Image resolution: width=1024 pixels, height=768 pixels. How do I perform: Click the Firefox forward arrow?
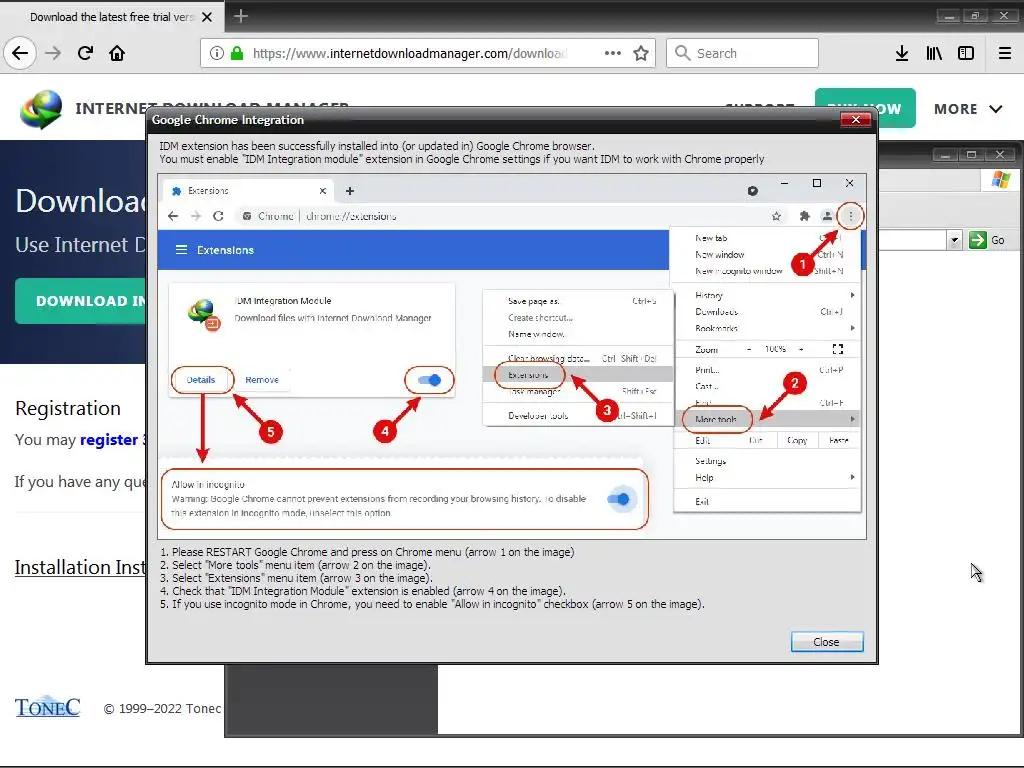53,53
